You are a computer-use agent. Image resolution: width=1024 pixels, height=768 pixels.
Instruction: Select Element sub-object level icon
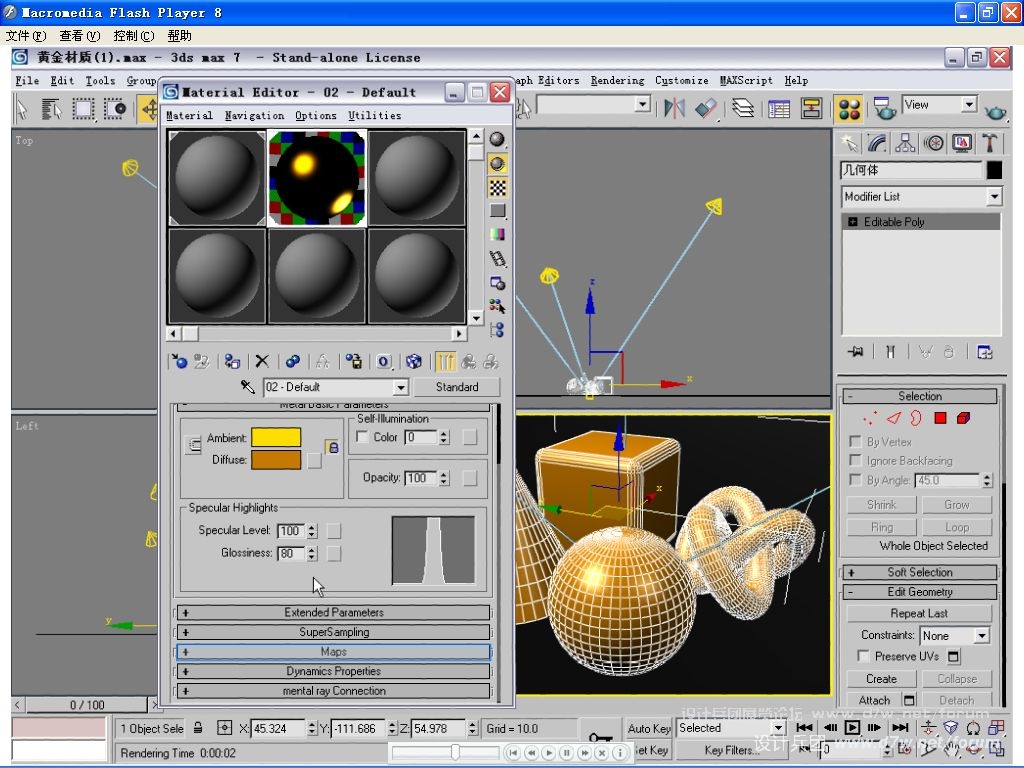963,418
